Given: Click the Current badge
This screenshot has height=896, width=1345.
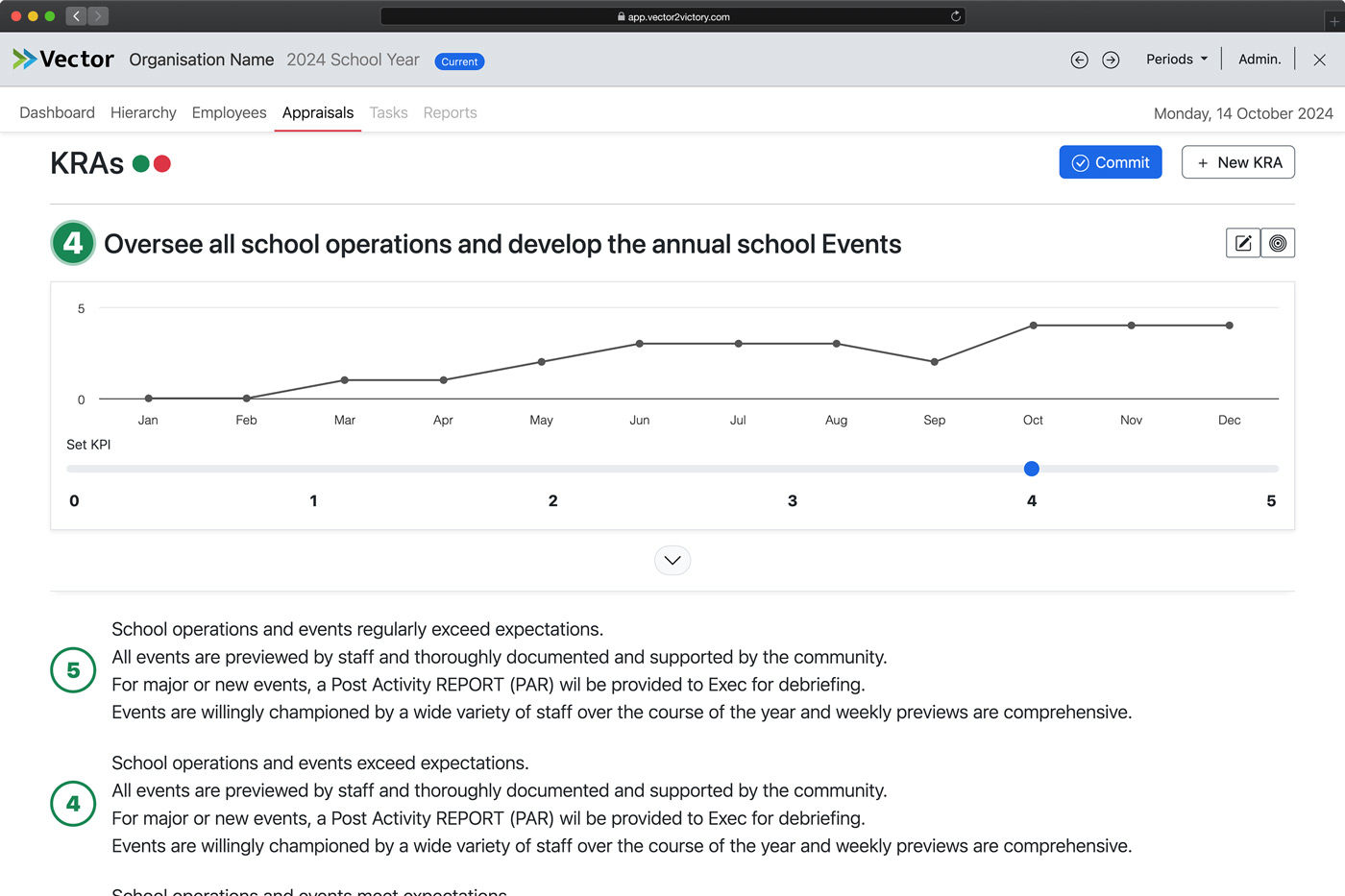Looking at the screenshot, I should [459, 61].
